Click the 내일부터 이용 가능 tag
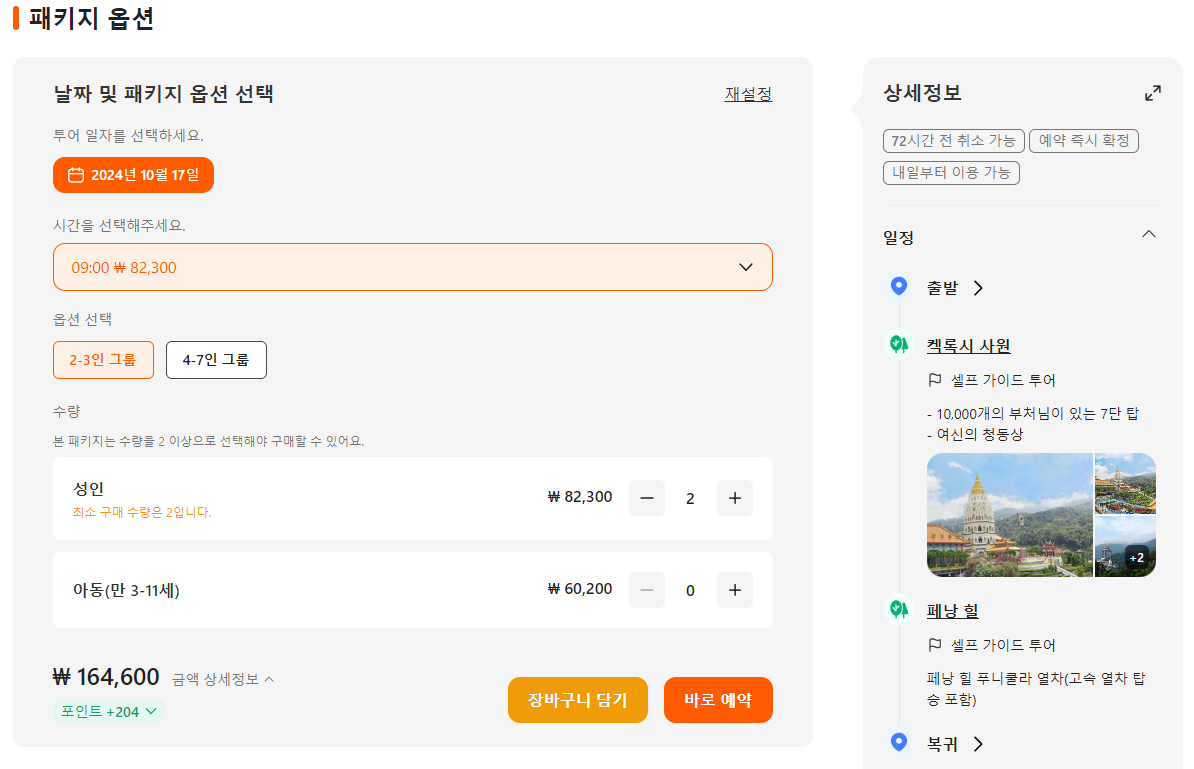The width and height of the screenshot is (1194, 769). click(951, 173)
